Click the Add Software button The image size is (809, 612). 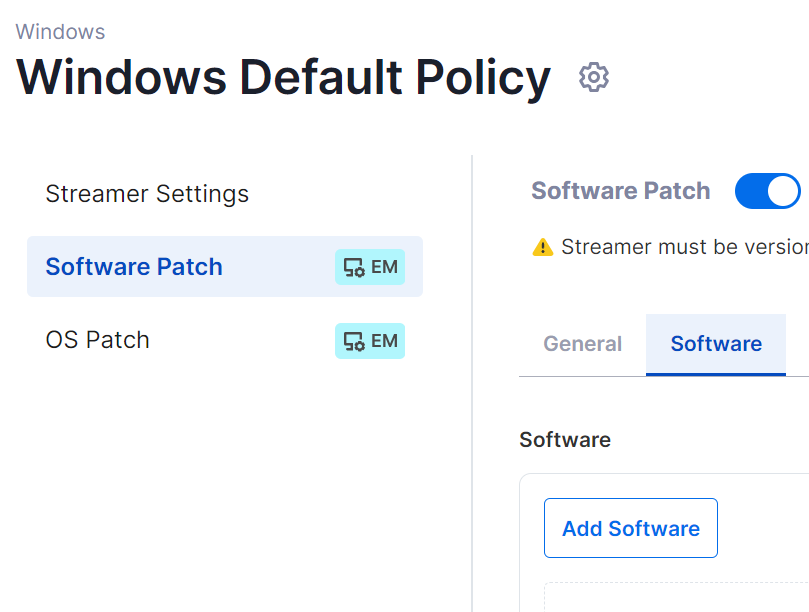(x=630, y=527)
